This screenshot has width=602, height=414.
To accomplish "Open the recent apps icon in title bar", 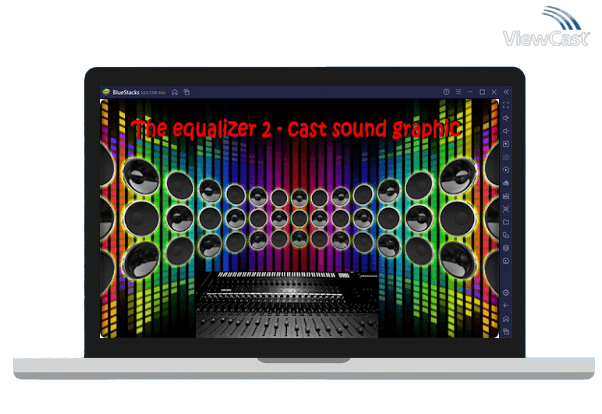I will [187, 92].
